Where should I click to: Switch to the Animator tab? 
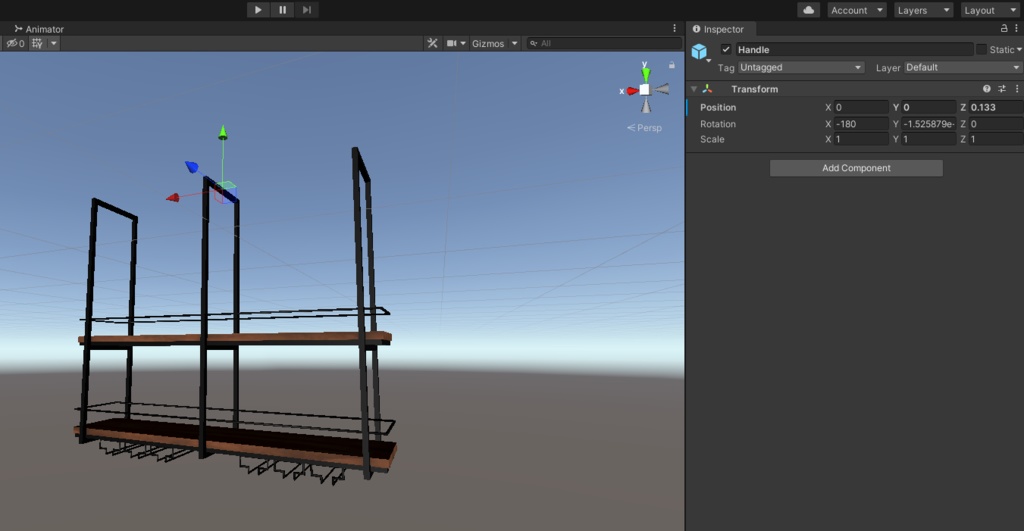39,29
